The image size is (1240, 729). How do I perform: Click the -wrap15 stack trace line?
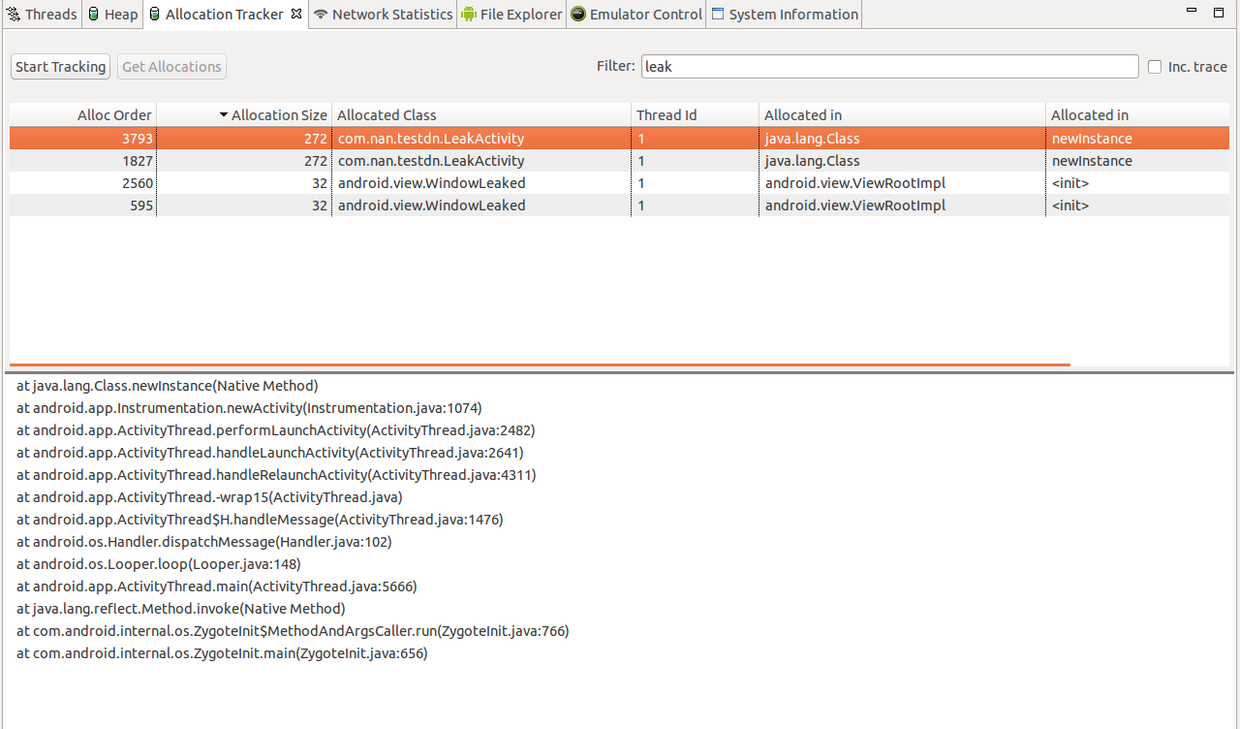(209, 497)
